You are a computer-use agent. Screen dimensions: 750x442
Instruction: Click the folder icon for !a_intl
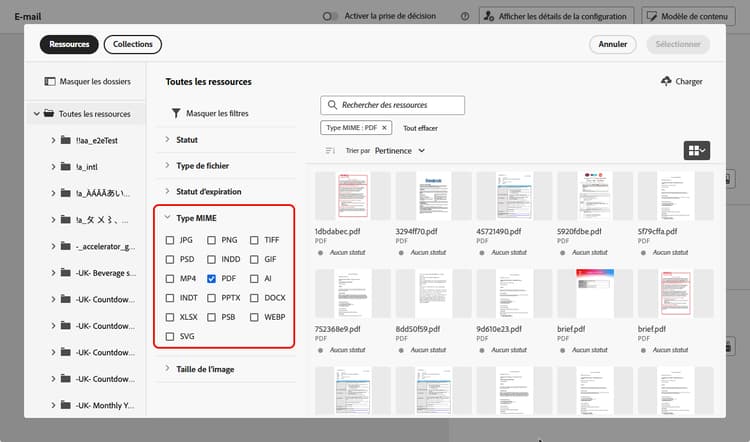click(x=66, y=166)
